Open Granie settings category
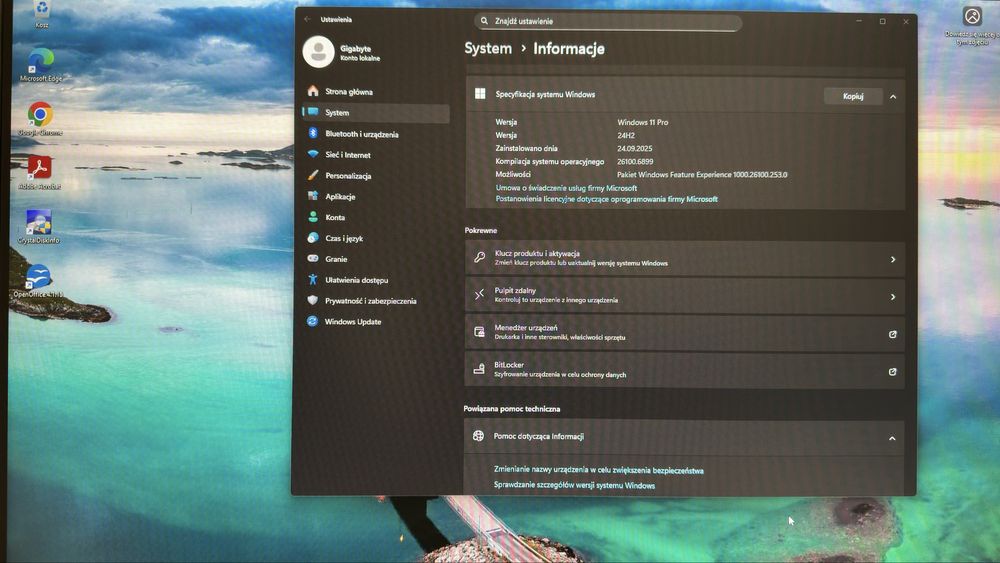Viewport: 1000px width, 563px height. 376,260
